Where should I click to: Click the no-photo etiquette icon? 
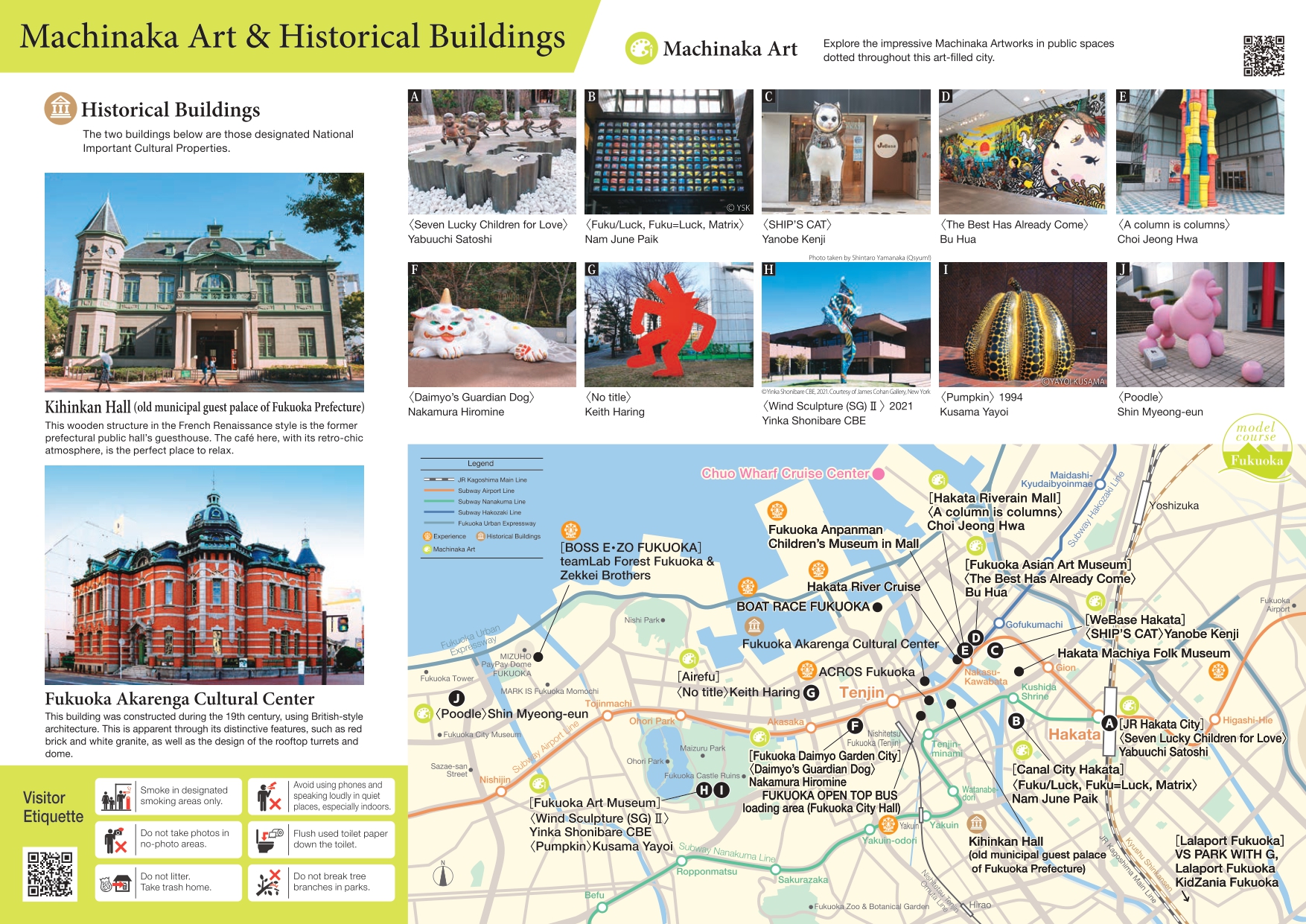click(x=115, y=840)
